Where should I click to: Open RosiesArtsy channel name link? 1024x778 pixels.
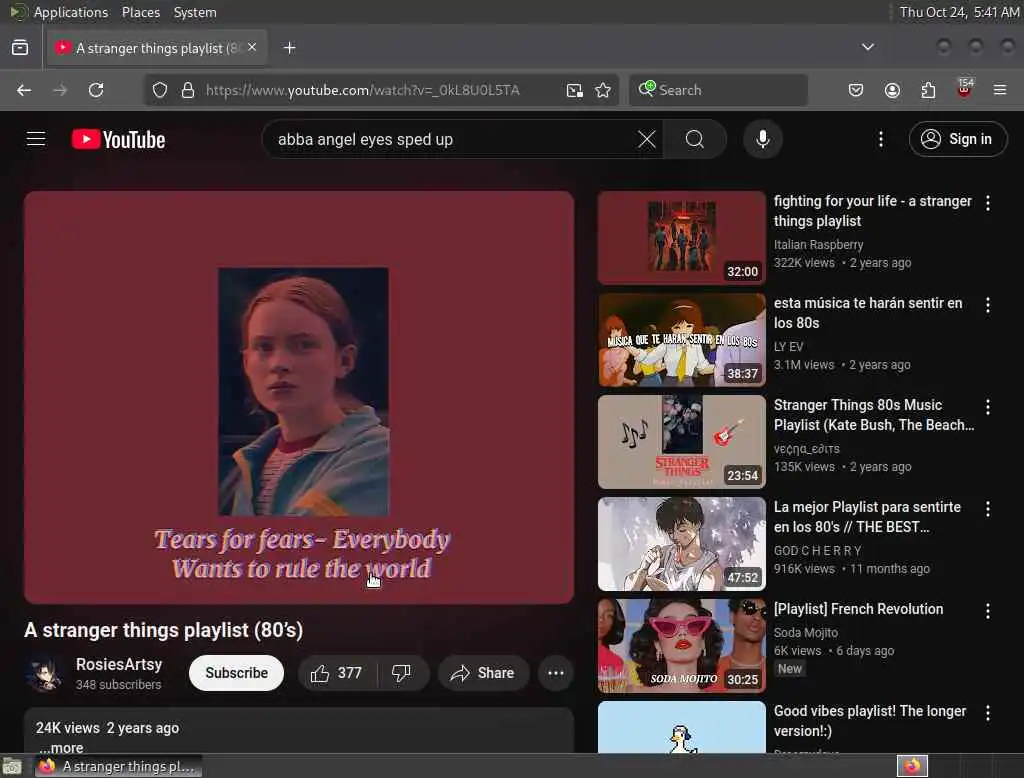(x=119, y=664)
